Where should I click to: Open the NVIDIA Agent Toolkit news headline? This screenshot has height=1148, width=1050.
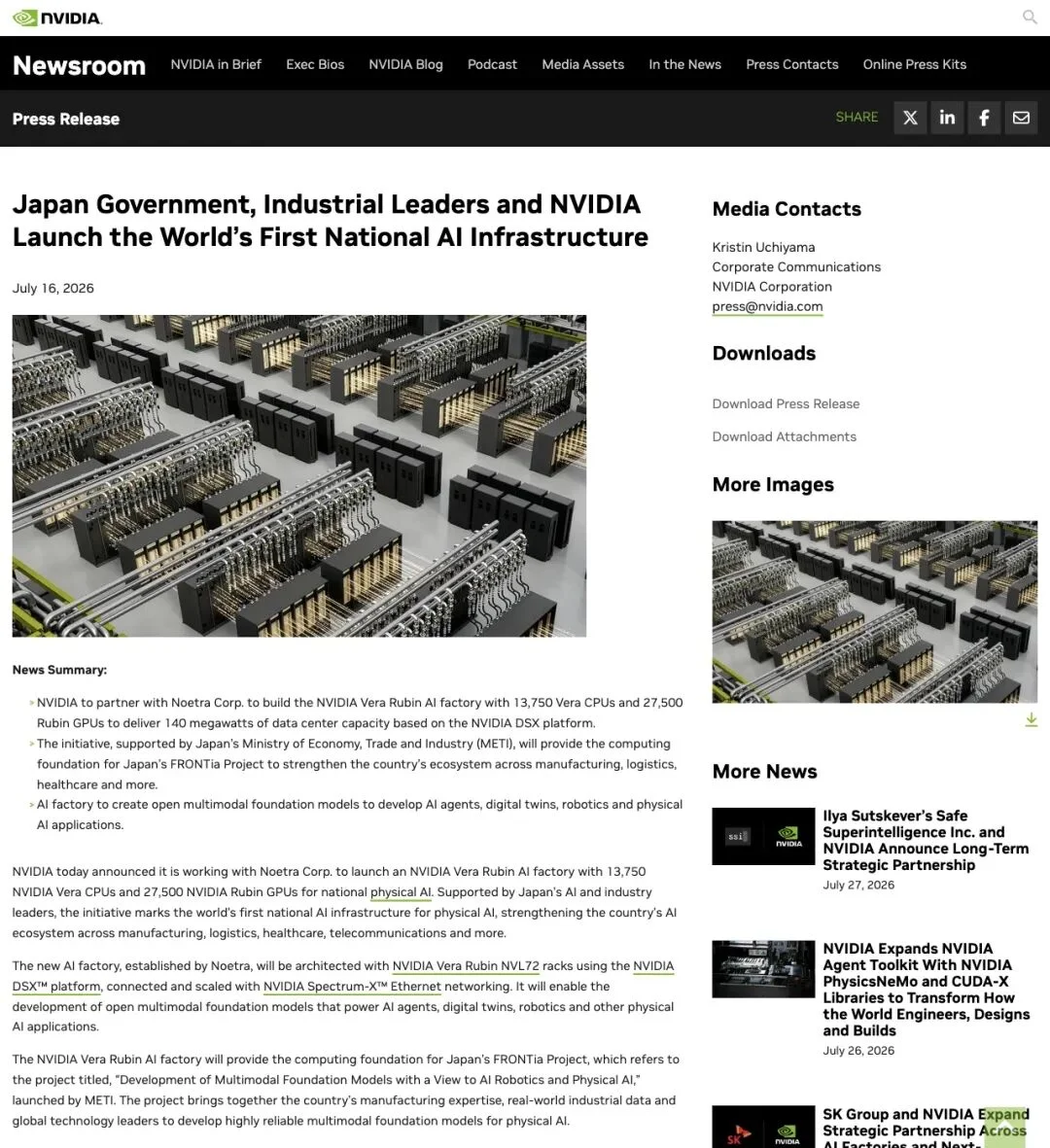pos(927,990)
